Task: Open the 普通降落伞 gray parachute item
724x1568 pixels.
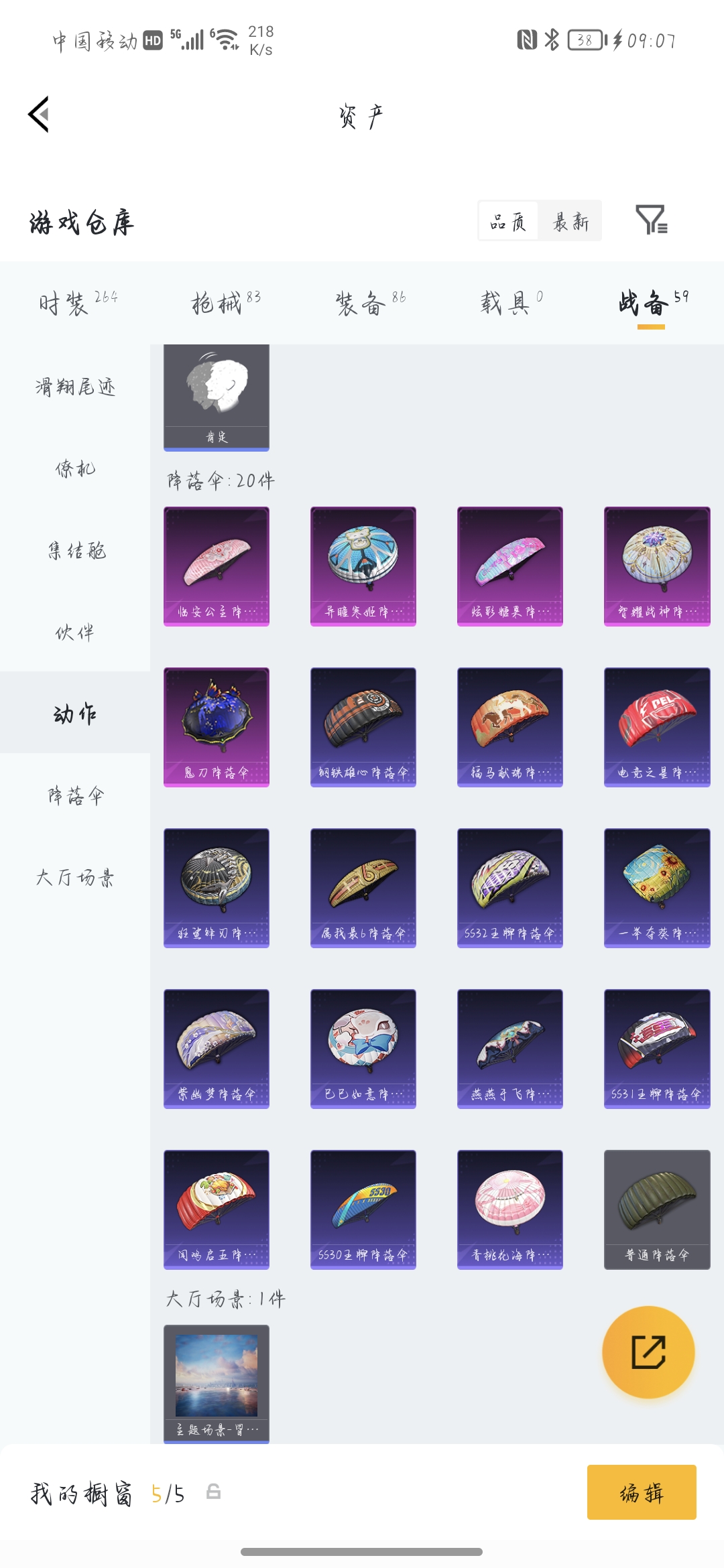Action: coord(657,1210)
